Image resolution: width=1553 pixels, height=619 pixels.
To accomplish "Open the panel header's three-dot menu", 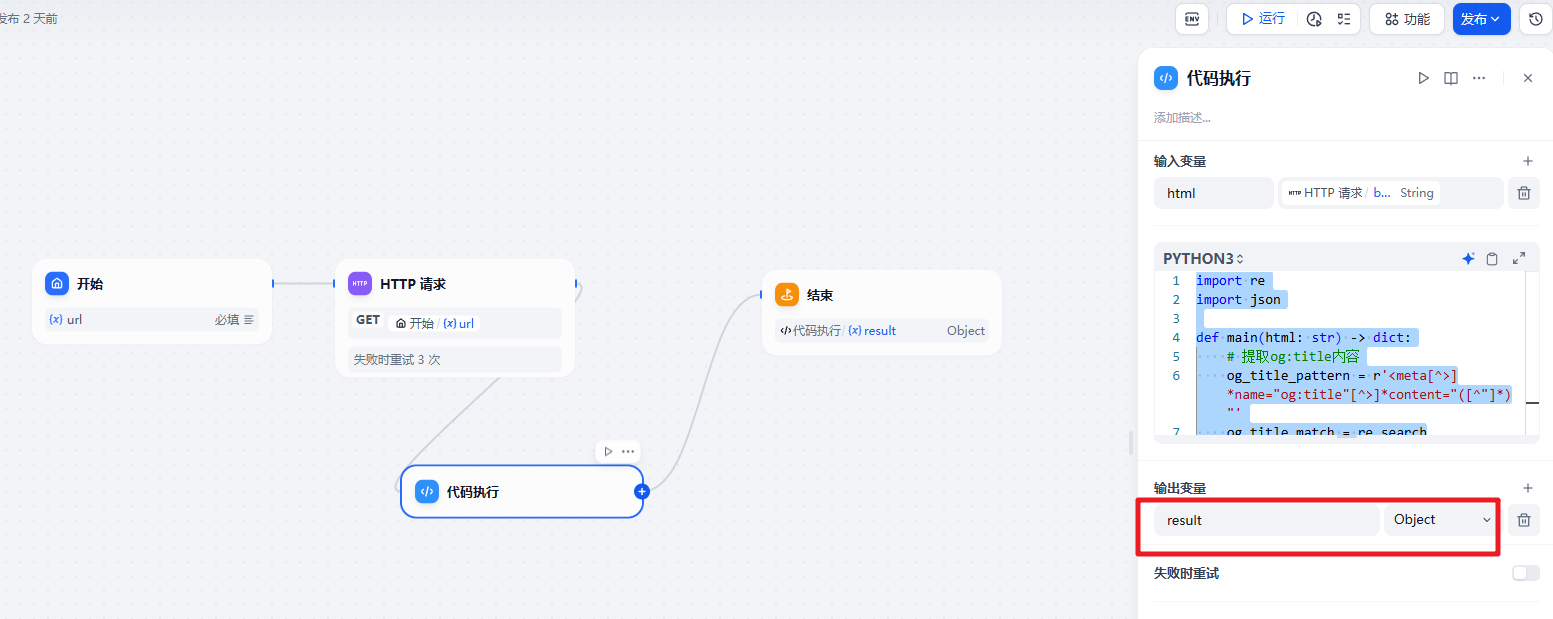I will click(1479, 78).
